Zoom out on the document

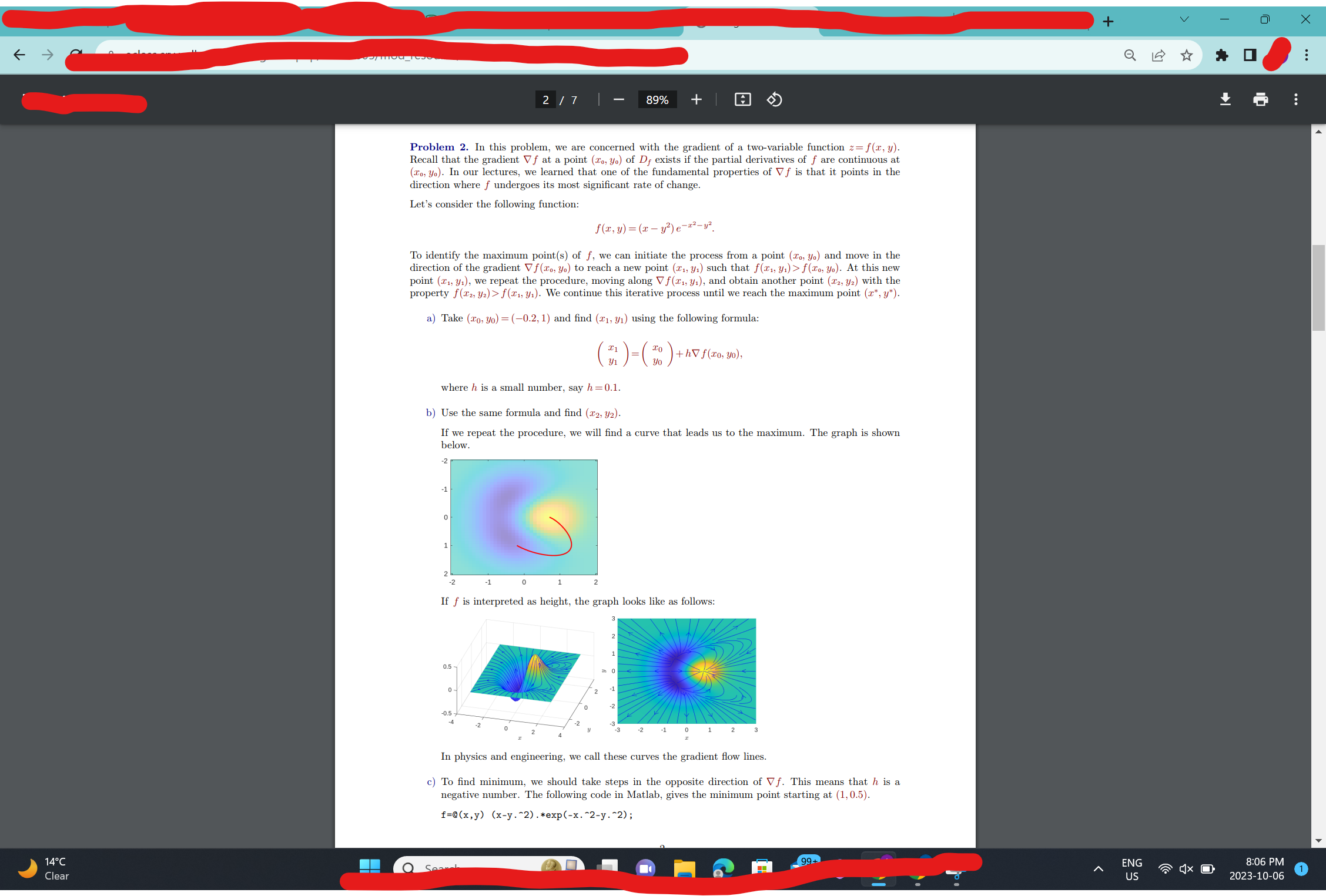(x=618, y=99)
